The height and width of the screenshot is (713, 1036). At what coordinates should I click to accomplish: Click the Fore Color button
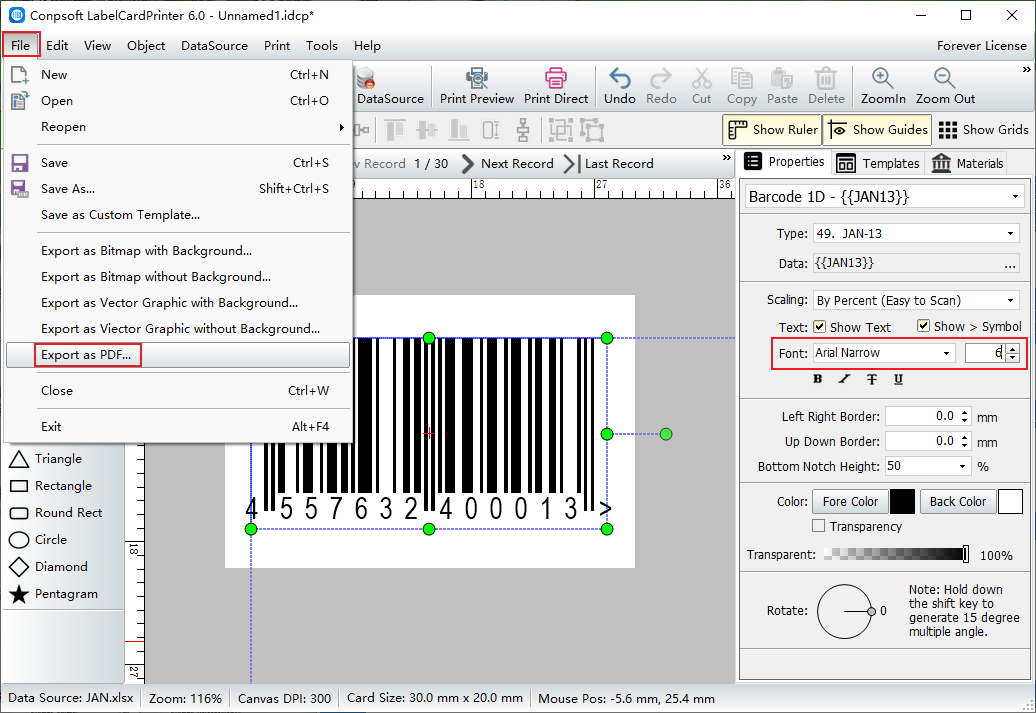(x=850, y=502)
